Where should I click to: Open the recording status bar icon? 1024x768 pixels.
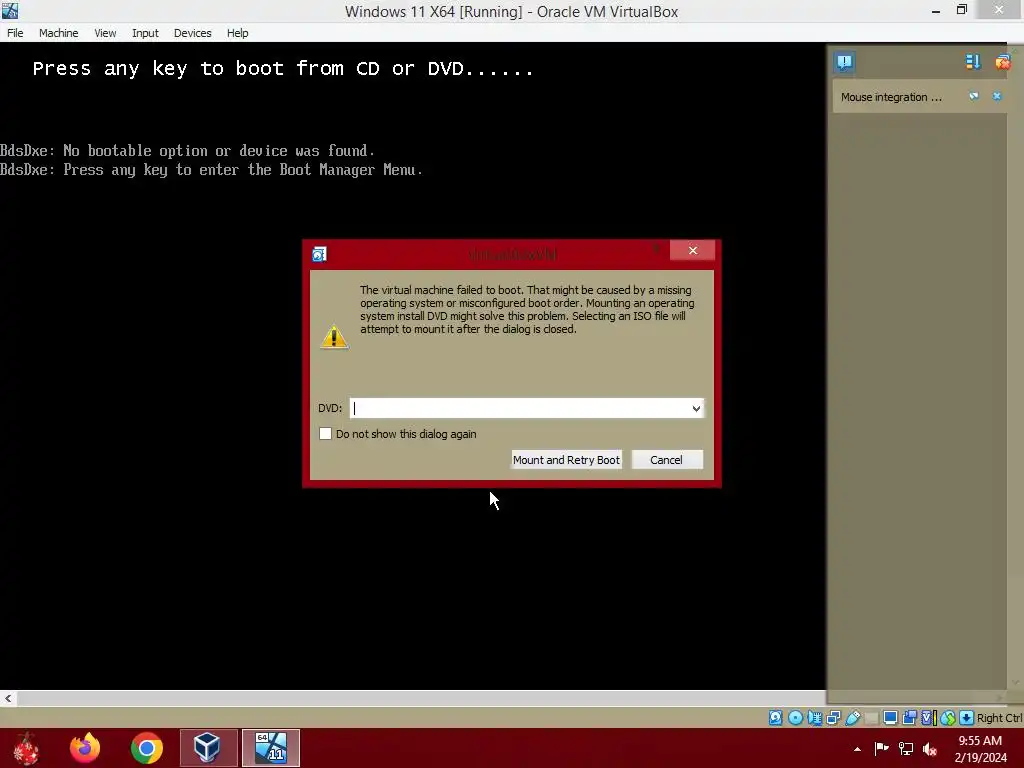point(909,718)
